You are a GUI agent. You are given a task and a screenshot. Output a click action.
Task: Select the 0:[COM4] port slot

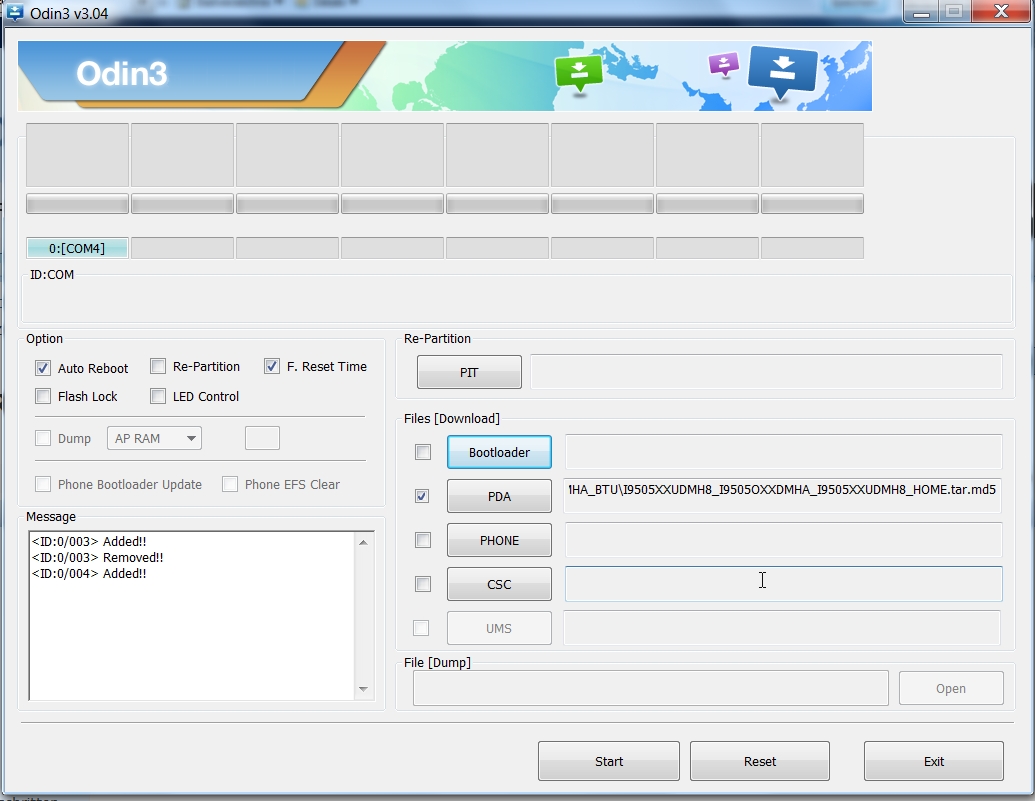tap(77, 248)
